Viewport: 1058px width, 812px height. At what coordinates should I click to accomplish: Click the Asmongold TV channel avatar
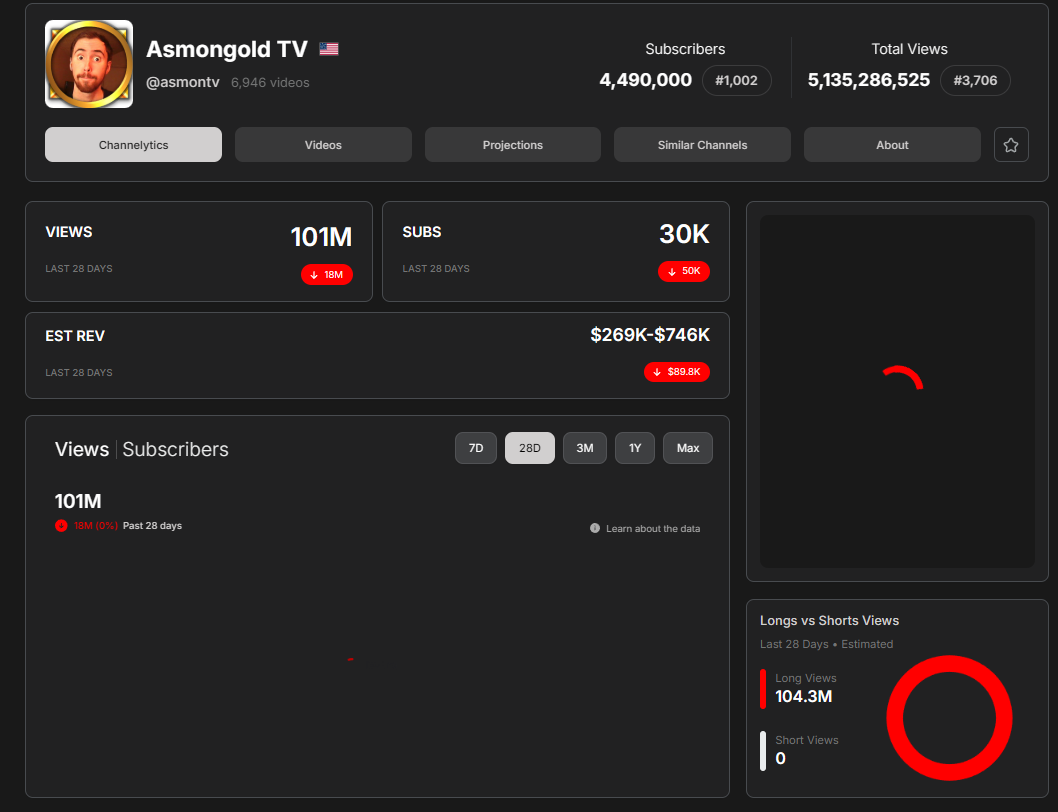coord(89,64)
